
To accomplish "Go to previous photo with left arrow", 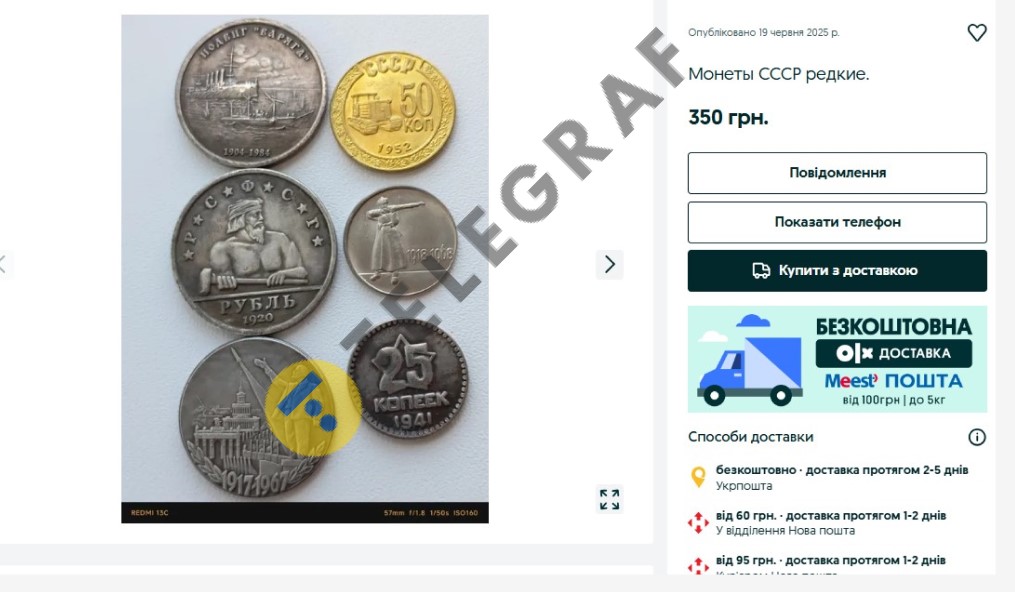I will point(3,265).
